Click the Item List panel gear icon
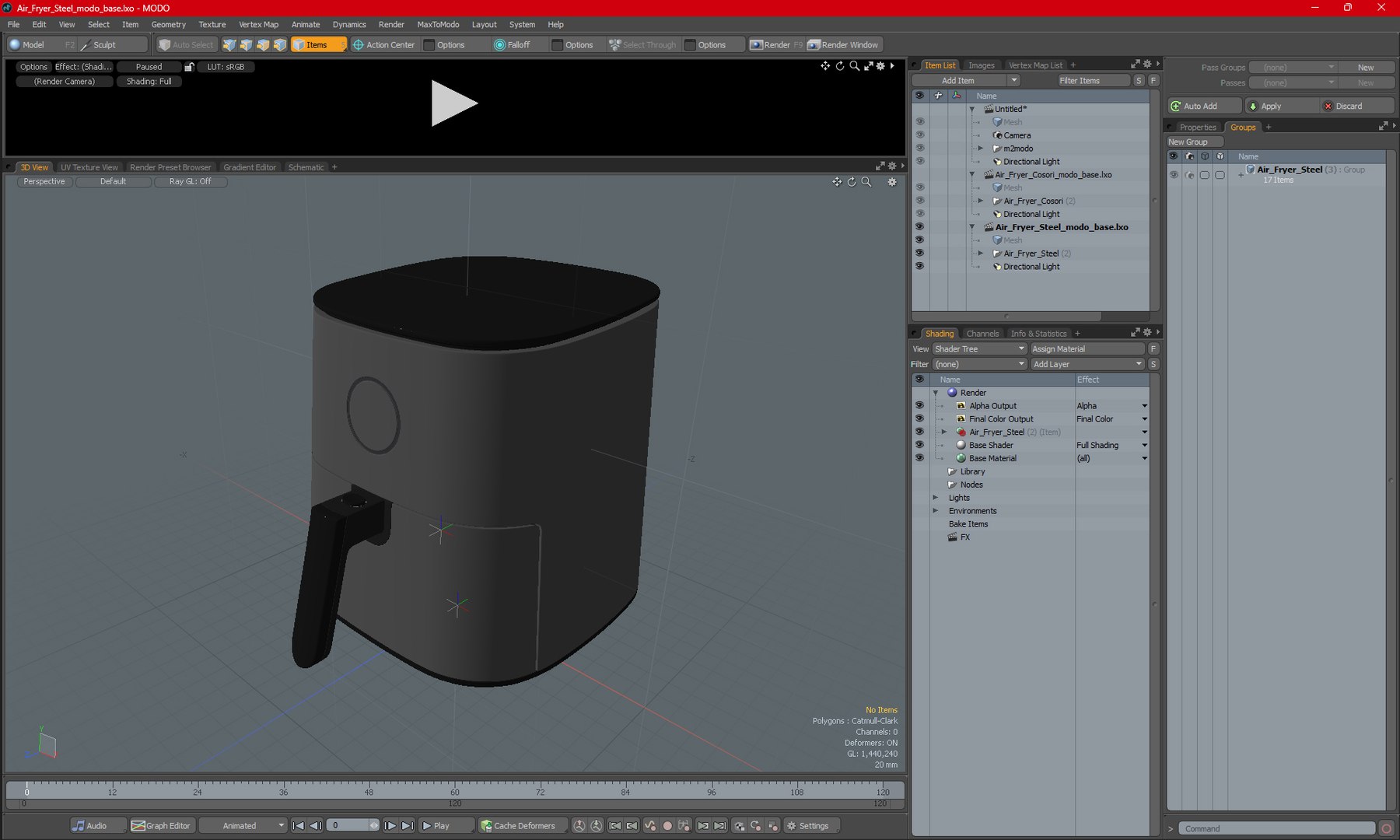Image resolution: width=1400 pixels, height=840 pixels. [1147, 65]
